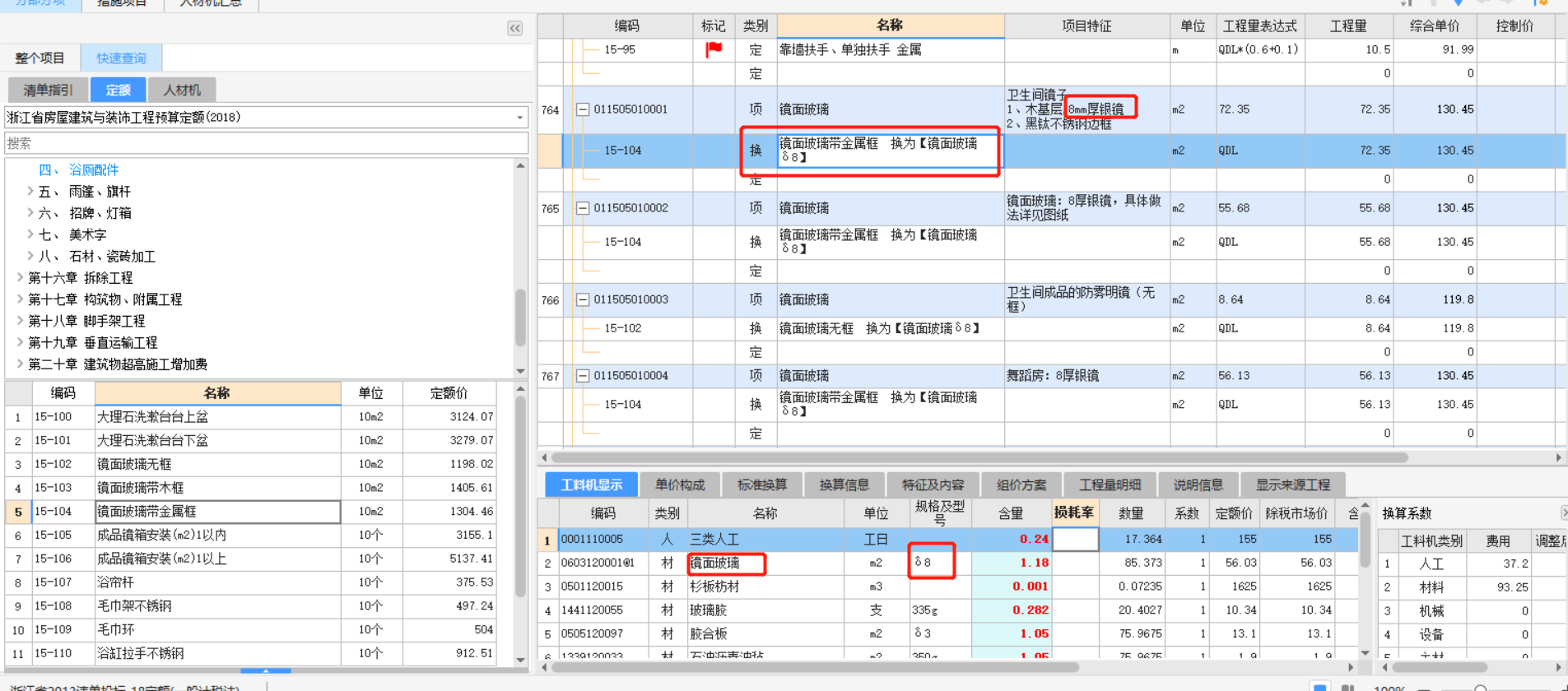Select quota row 15-100 大理石洗漱台台上盆
Viewport: 1568px width, 691px height.
[251, 417]
